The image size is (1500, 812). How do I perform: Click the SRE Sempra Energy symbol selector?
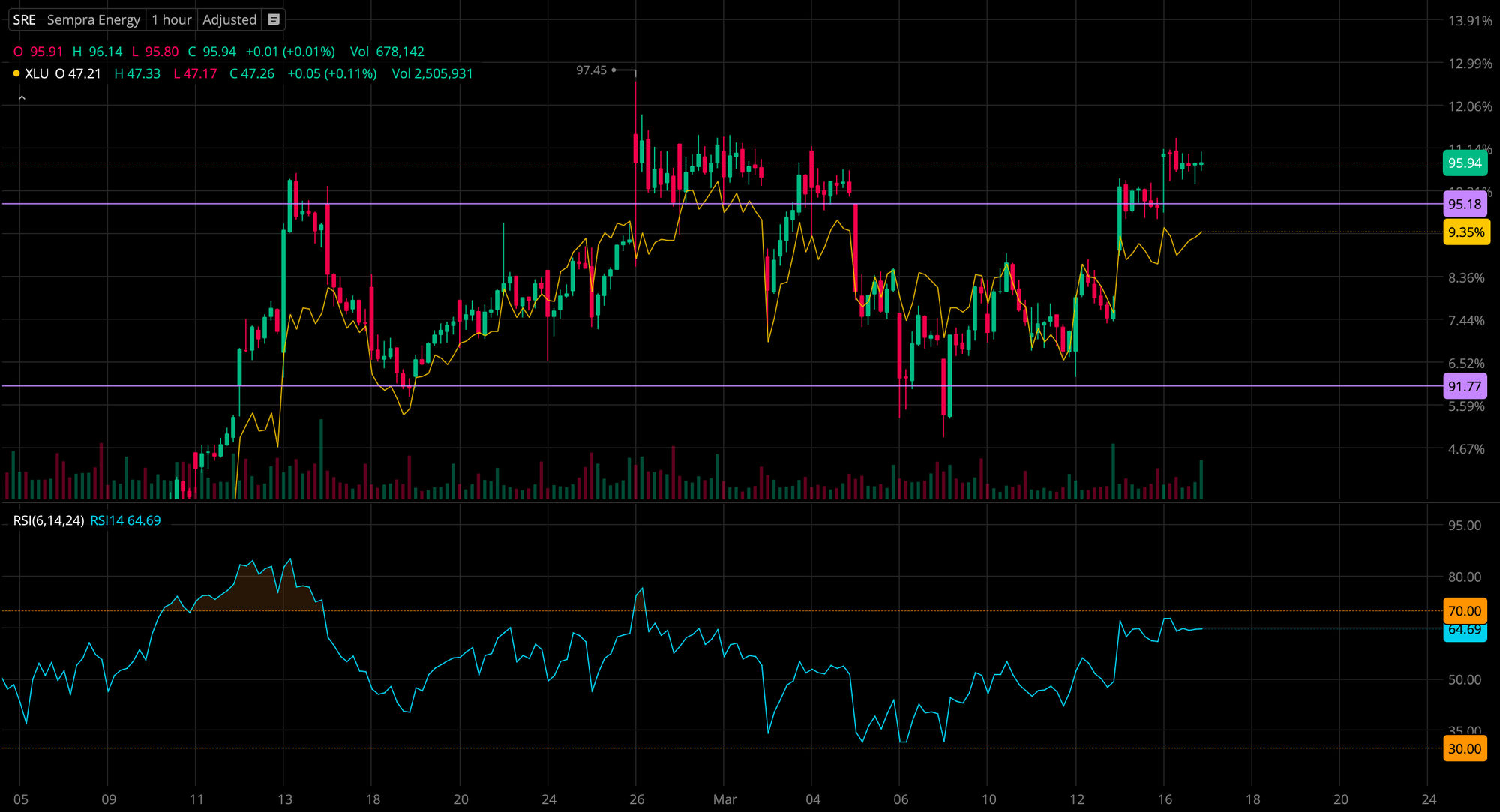[76, 20]
